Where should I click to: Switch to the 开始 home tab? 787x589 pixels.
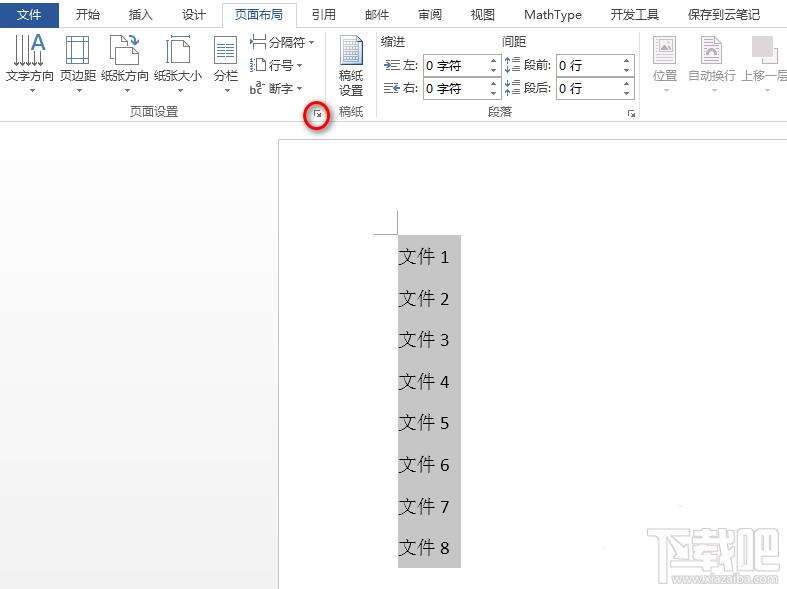[x=88, y=15]
